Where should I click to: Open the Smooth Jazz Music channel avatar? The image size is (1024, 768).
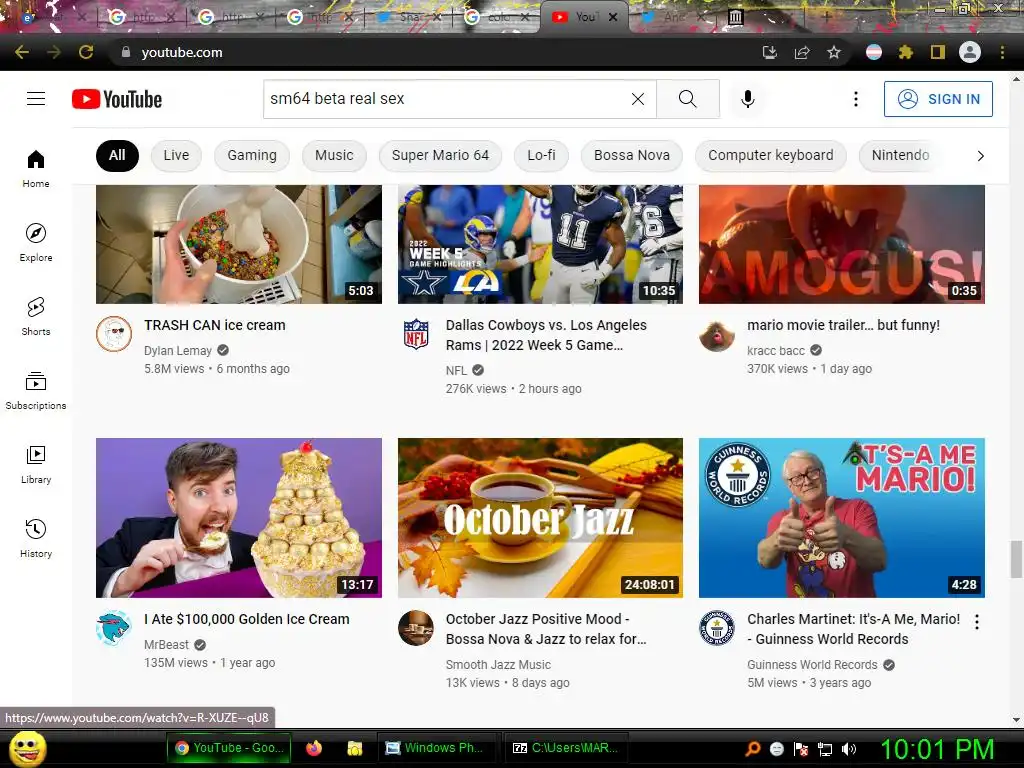(x=416, y=628)
